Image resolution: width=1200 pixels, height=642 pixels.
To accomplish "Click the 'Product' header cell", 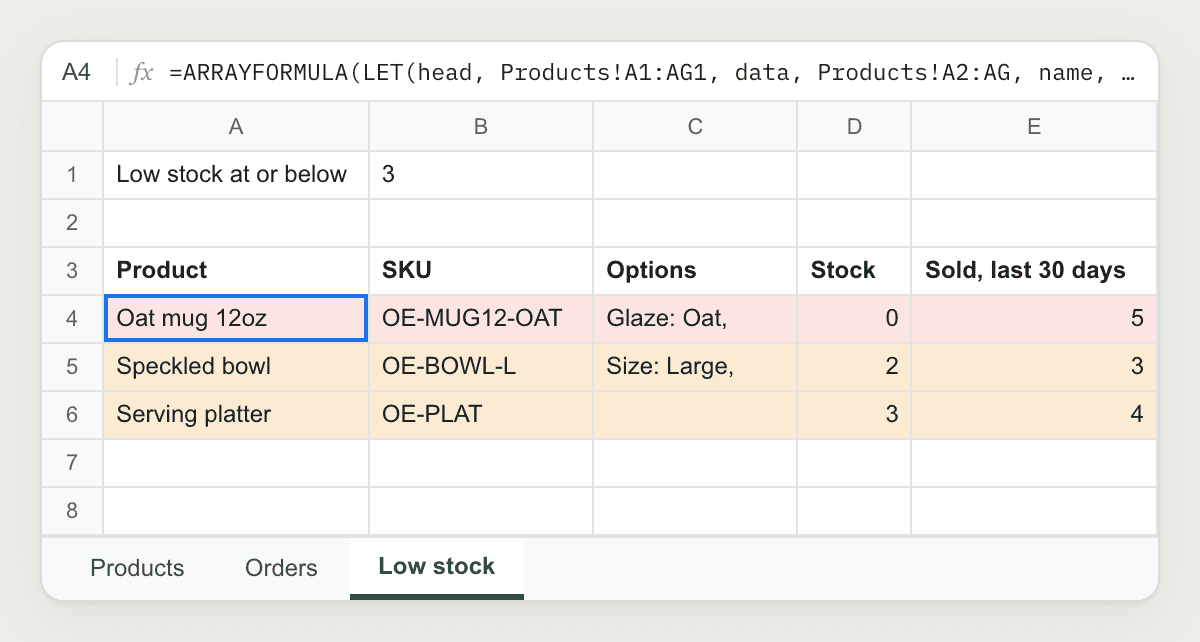I will (236, 271).
